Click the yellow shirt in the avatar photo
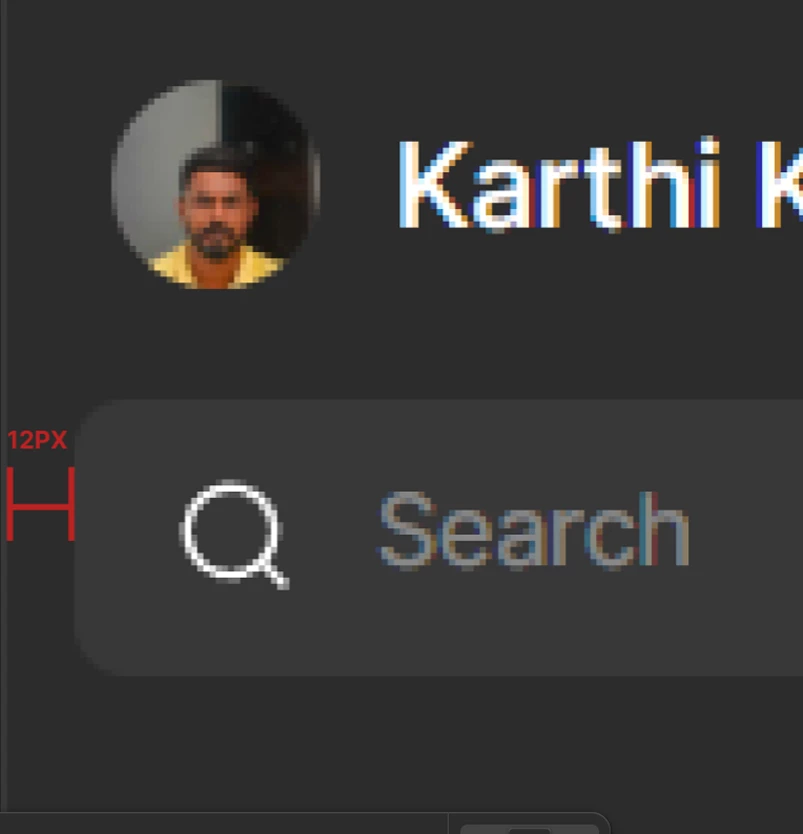 pyautogui.click(x=215, y=269)
